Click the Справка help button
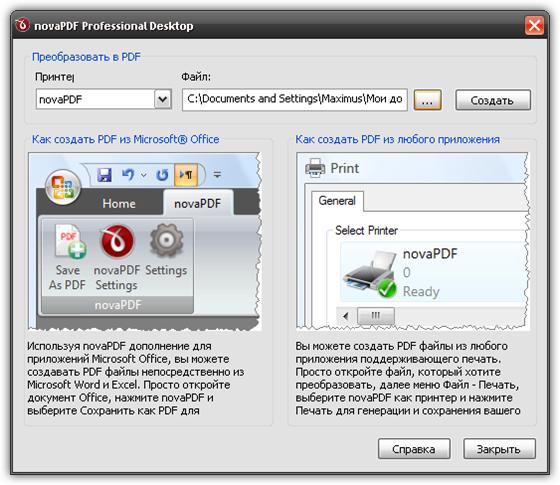 [x=414, y=449]
